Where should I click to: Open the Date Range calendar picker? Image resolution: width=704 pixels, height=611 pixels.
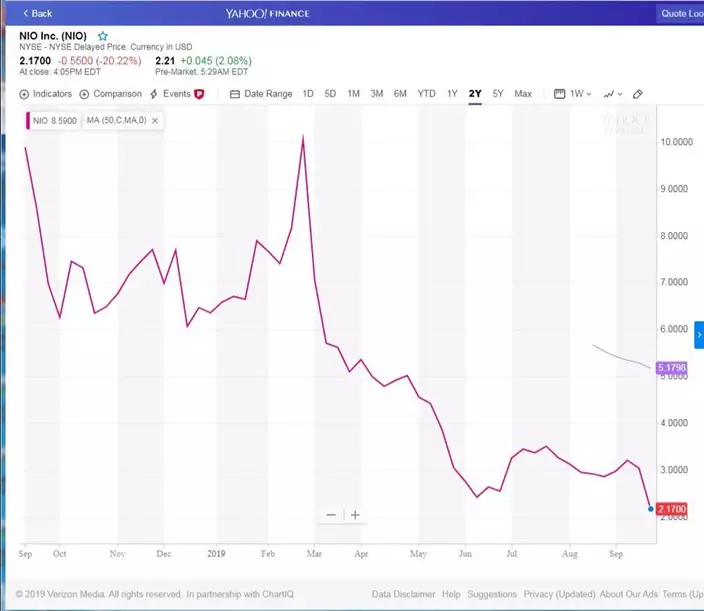click(261, 93)
